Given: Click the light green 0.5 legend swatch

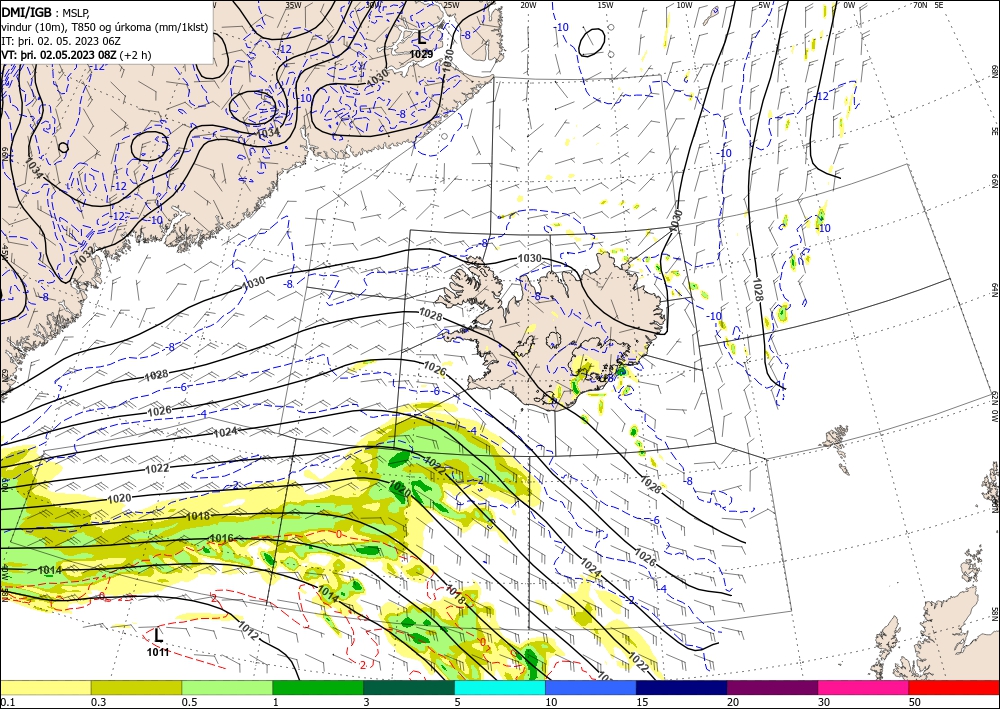Looking at the screenshot, I should coord(227,687).
